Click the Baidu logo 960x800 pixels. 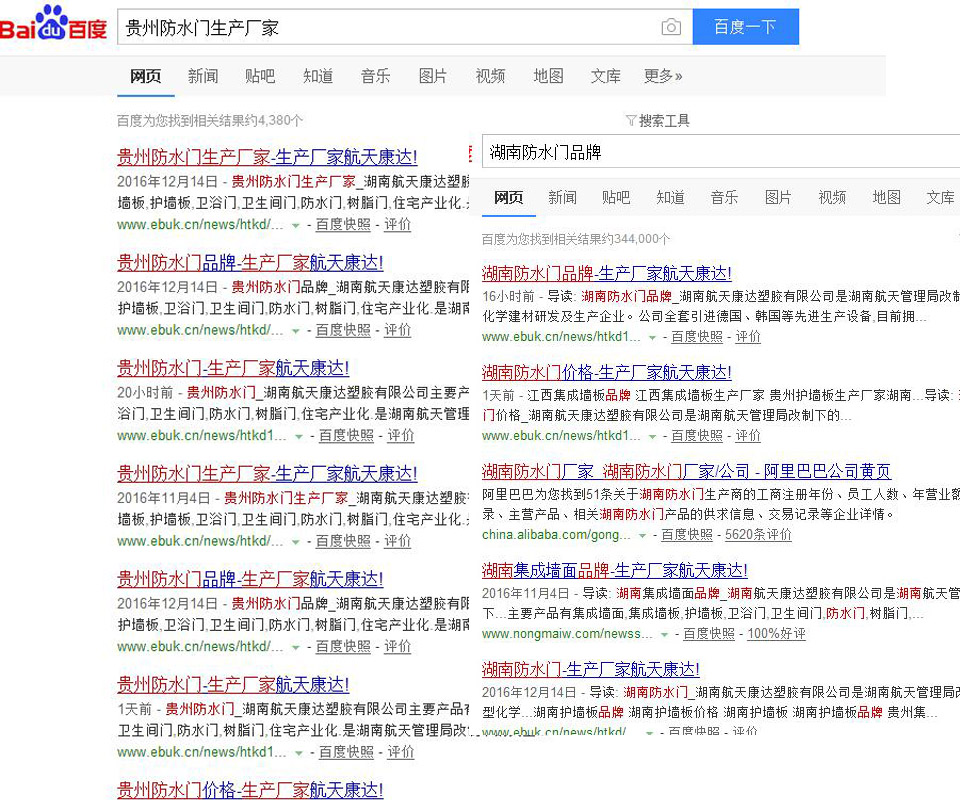[x=54, y=23]
